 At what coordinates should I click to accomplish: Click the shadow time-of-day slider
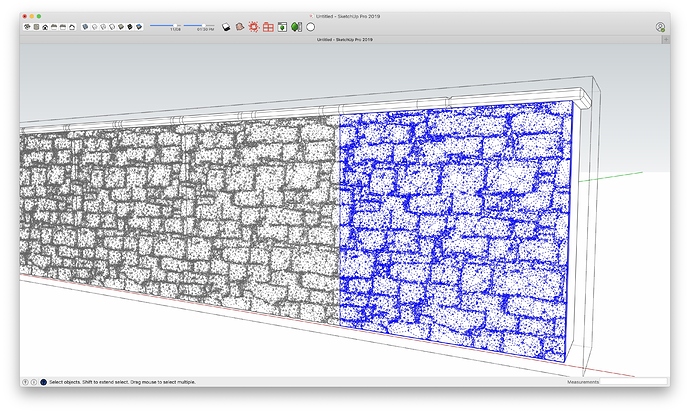(x=199, y=25)
